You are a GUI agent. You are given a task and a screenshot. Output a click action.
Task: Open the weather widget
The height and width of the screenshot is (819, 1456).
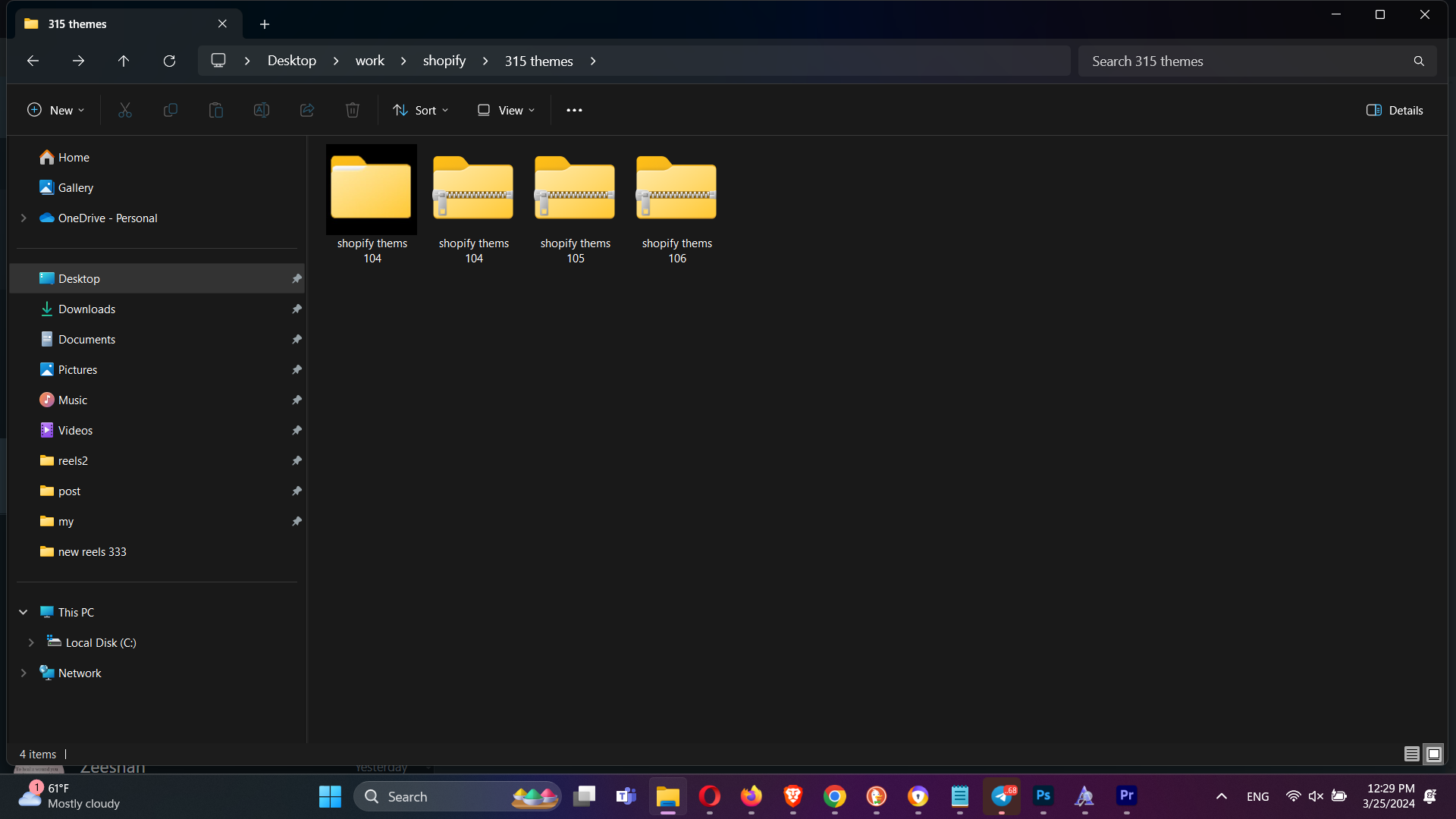point(70,796)
